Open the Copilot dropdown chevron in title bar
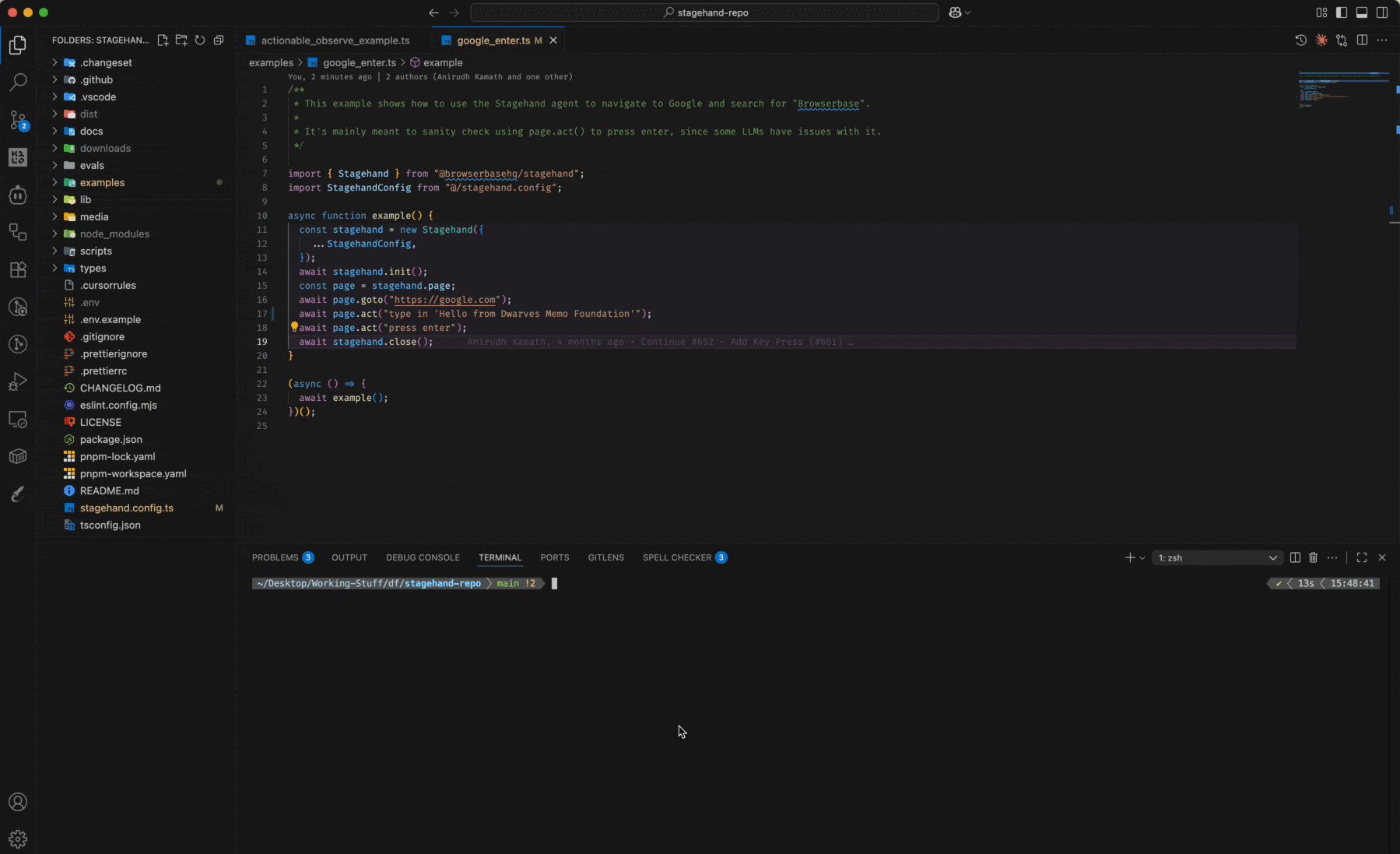Image resolution: width=1400 pixels, height=854 pixels. 967,12
